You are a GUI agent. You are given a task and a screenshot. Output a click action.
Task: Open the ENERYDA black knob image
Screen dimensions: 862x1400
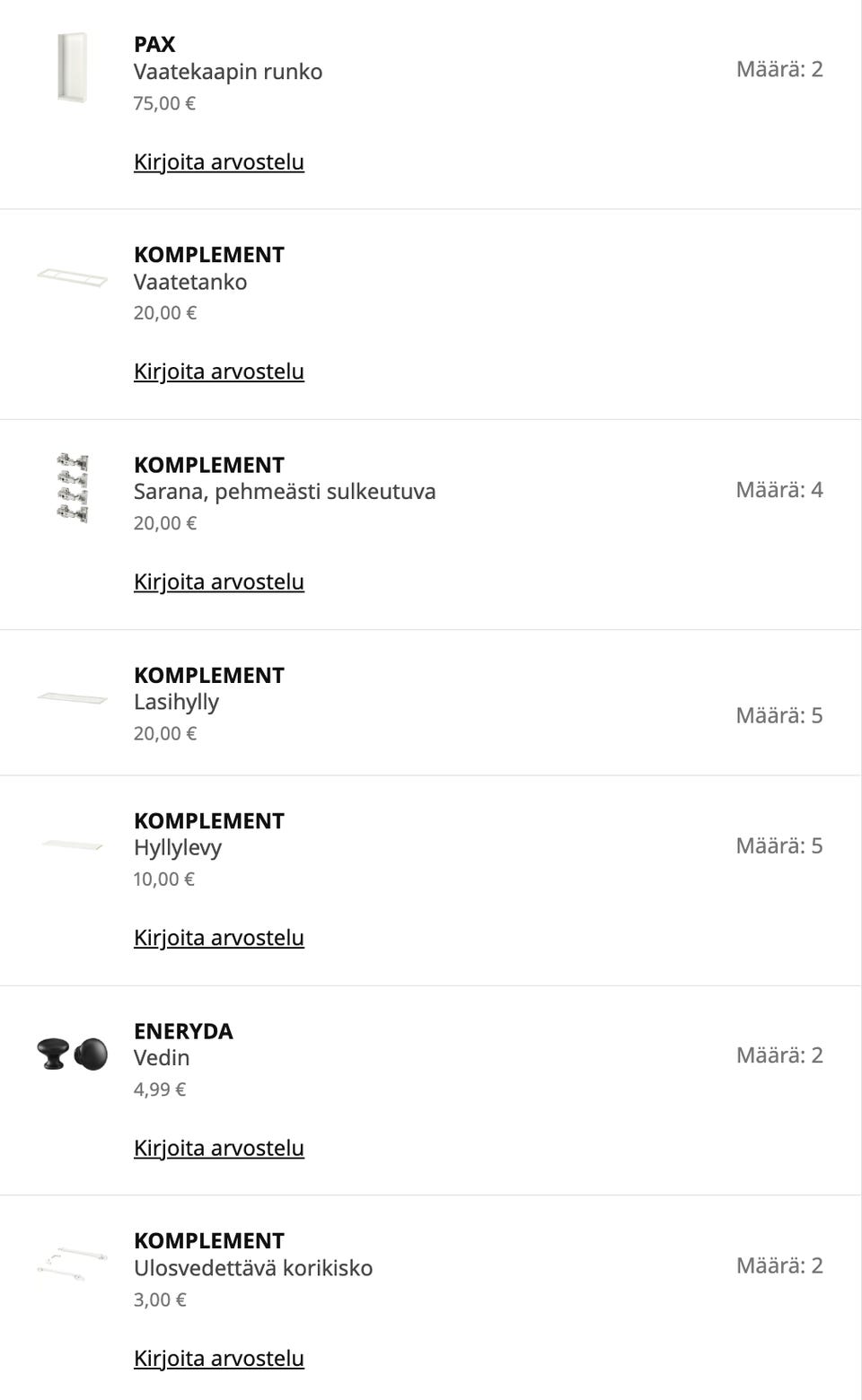(x=72, y=1054)
